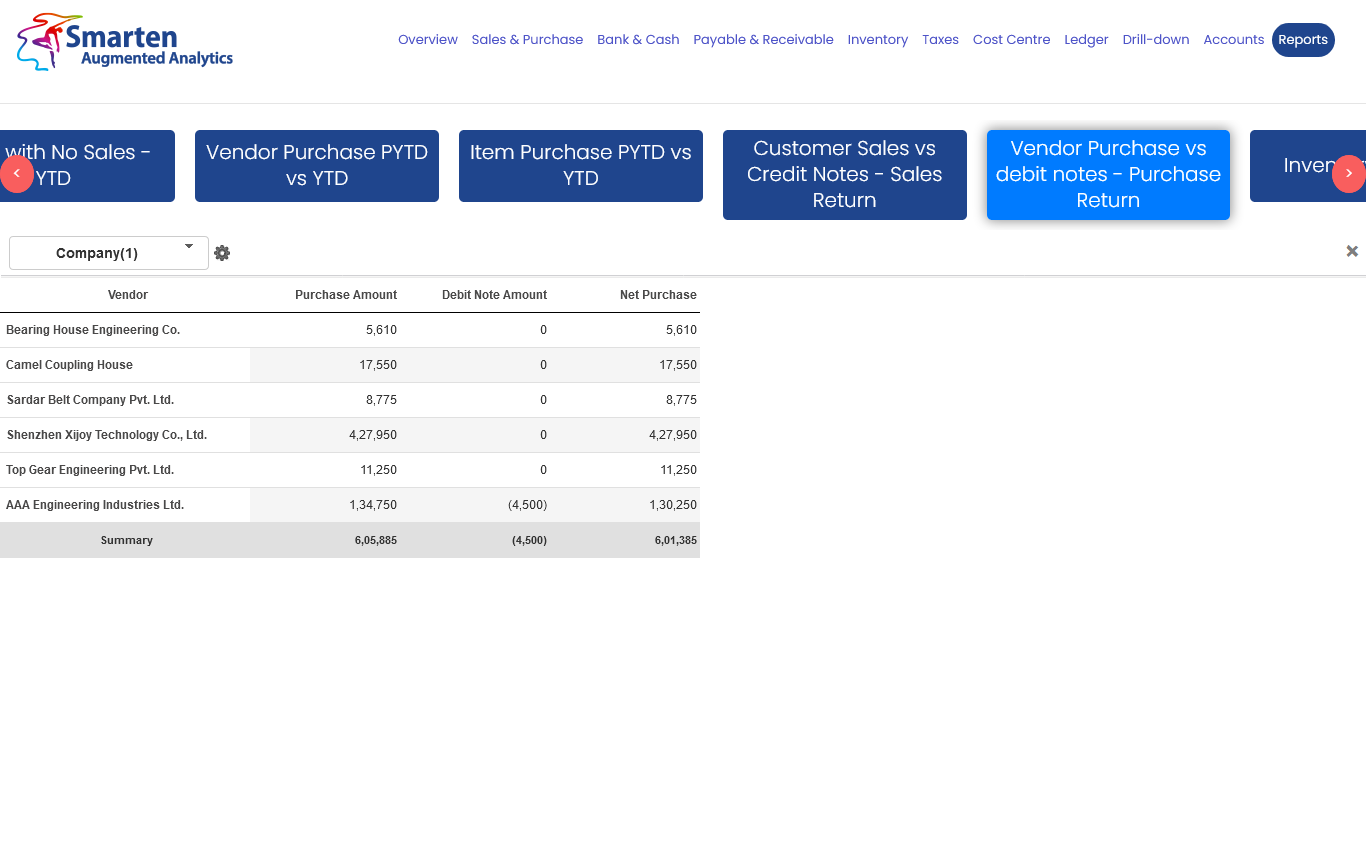Sort by Net Purchase column header

click(x=658, y=295)
